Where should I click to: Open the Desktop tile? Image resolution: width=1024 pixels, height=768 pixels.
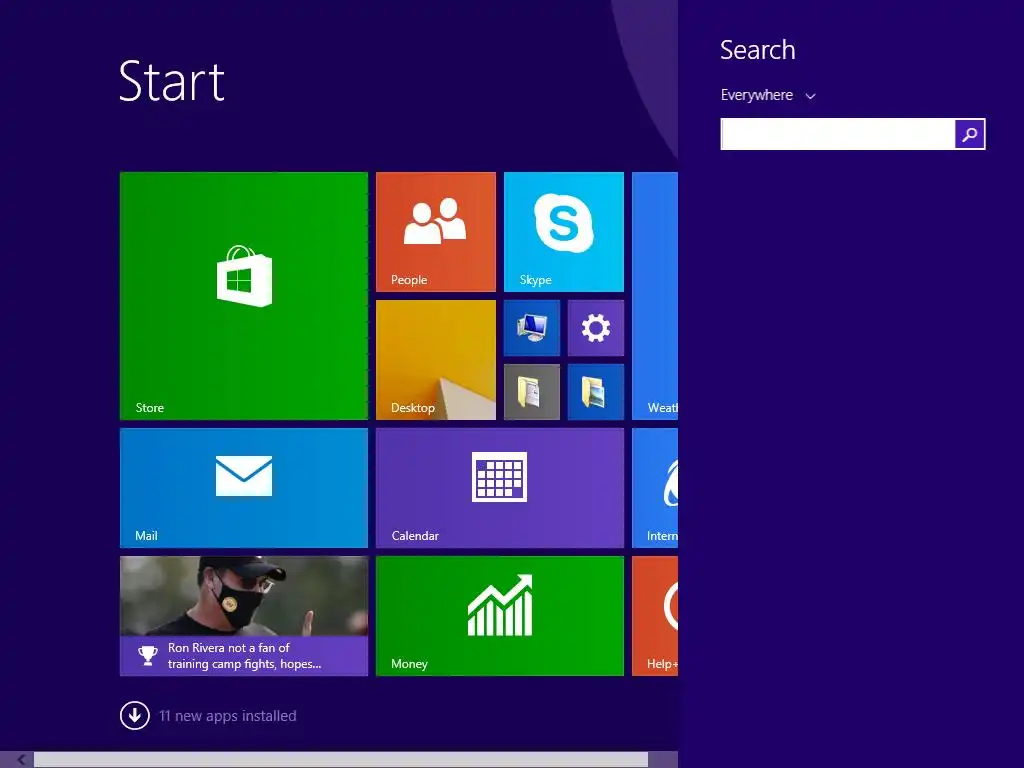436,360
